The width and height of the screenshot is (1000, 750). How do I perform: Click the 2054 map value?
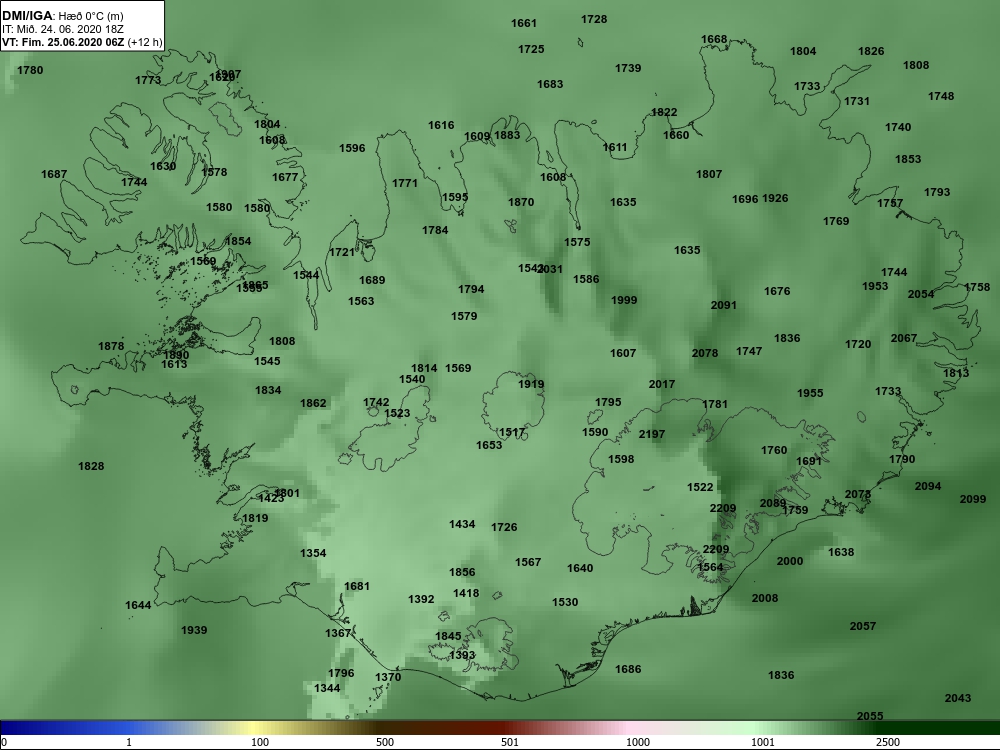point(921,295)
